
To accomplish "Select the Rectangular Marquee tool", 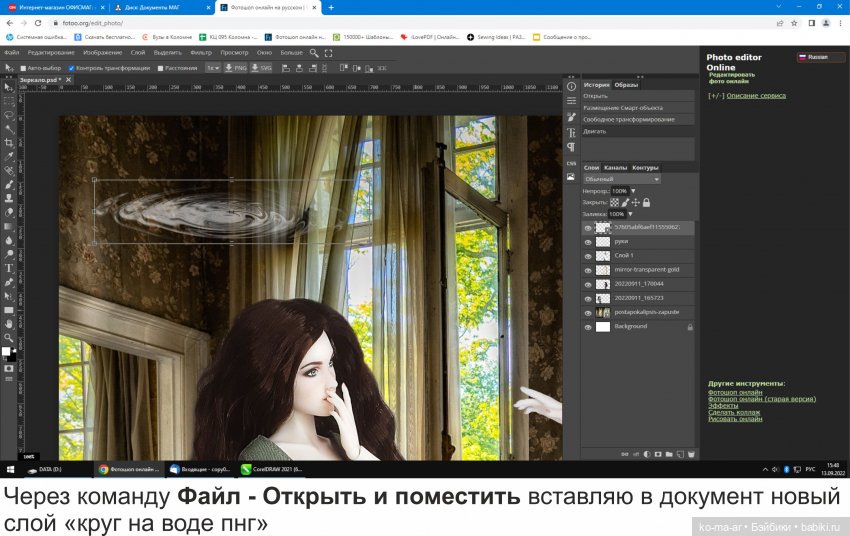I will pyautogui.click(x=9, y=101).
